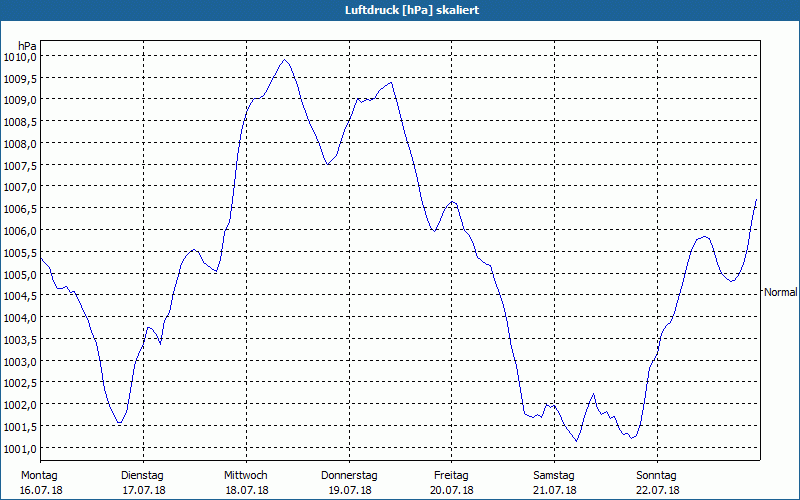Click the '1002,0' axis value
Screen dimensions: 800x500
[x=20, y=405]
